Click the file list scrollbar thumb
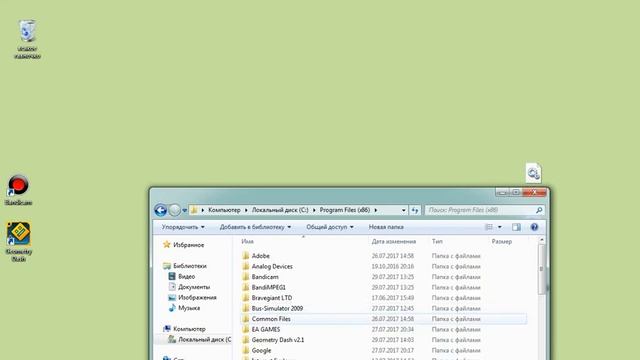Image resolution: width=640 pixels, height=360 pixels. point(541,269)
